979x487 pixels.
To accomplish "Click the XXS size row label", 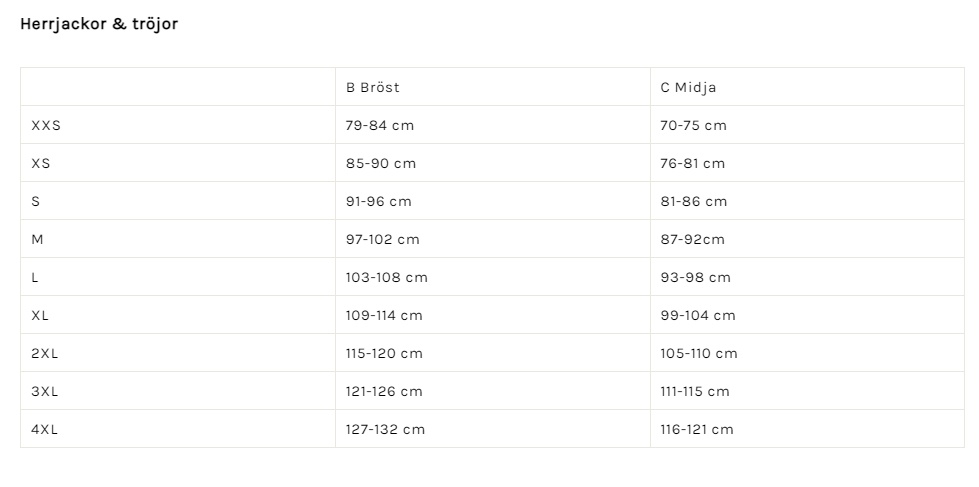I will point(46,125).
